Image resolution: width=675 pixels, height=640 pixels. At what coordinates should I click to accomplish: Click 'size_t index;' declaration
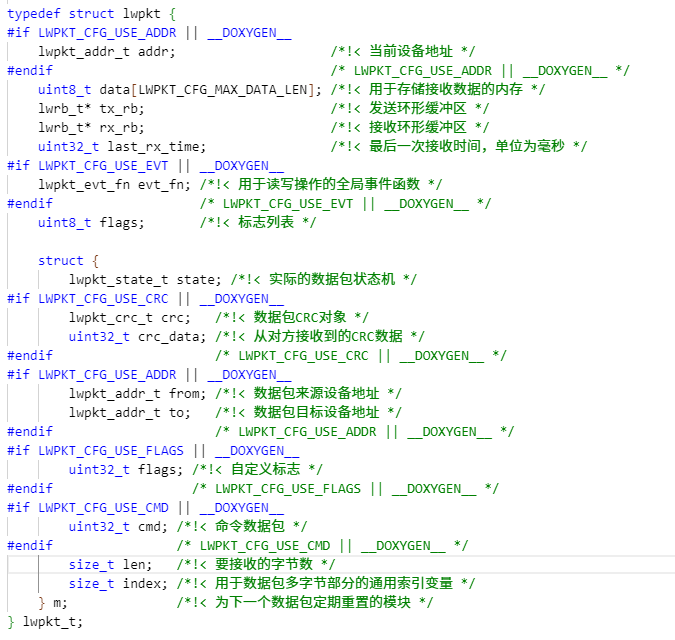point(118,584)
